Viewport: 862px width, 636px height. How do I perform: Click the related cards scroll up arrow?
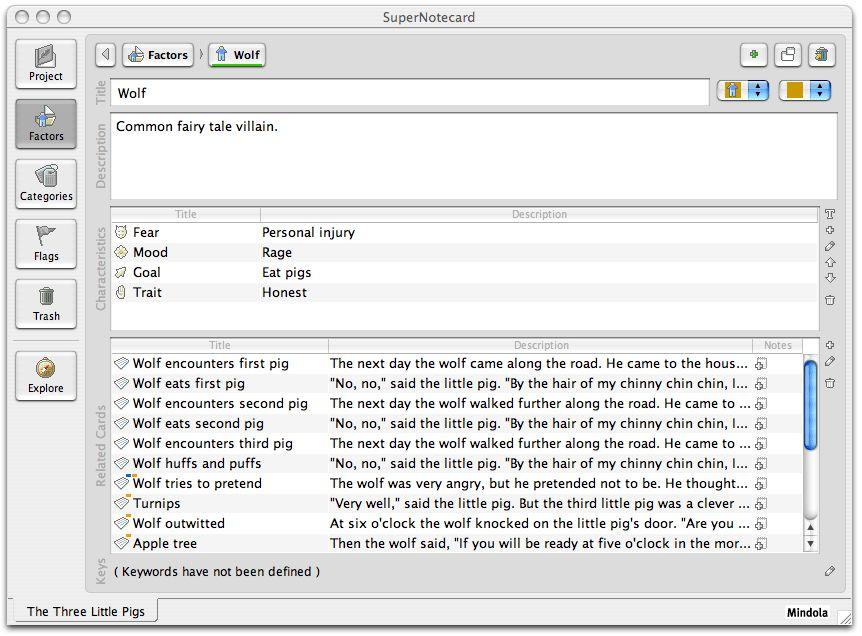coord(810,527)
